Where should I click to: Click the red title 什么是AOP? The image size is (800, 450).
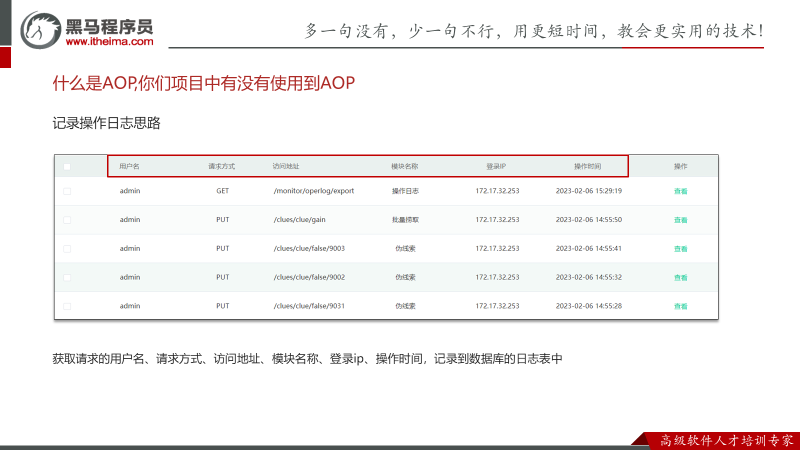(x=204, y=83)
